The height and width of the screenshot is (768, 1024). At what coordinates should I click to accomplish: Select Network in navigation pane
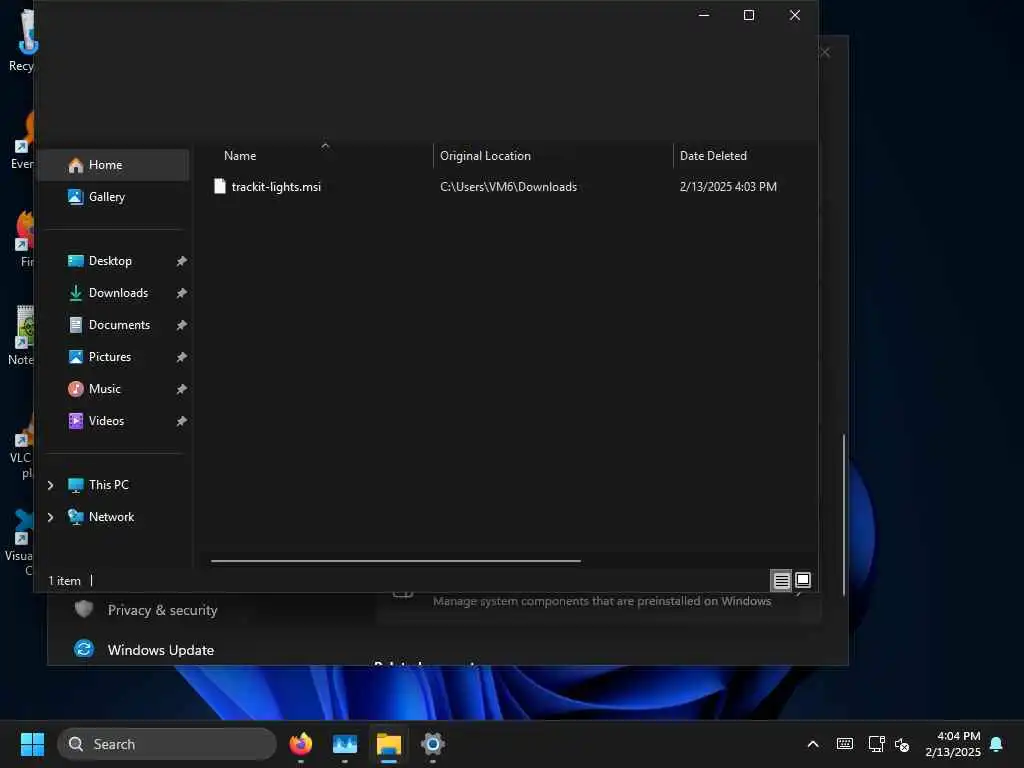click(x=112, y=517)
